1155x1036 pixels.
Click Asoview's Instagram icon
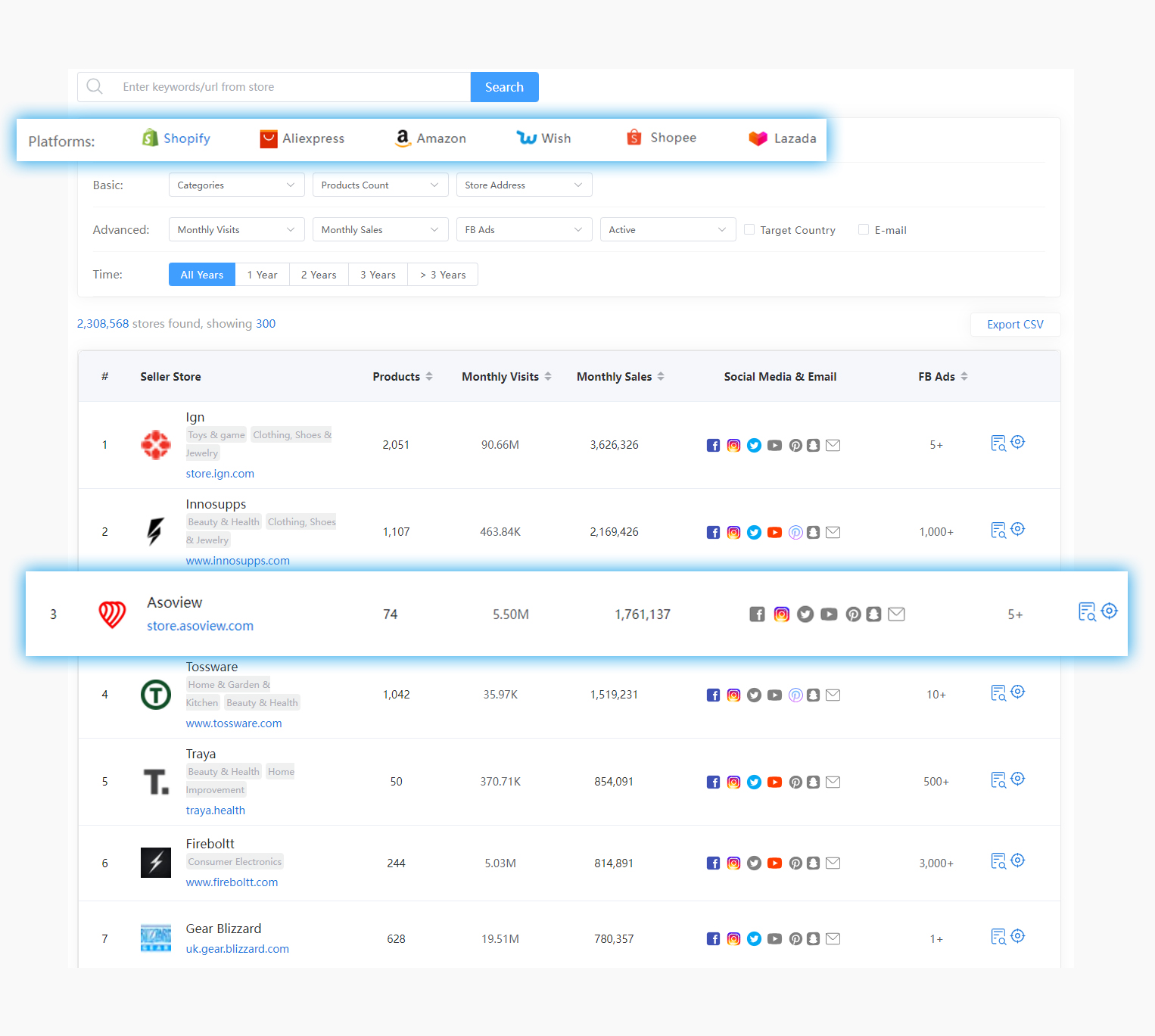[781, 614]
